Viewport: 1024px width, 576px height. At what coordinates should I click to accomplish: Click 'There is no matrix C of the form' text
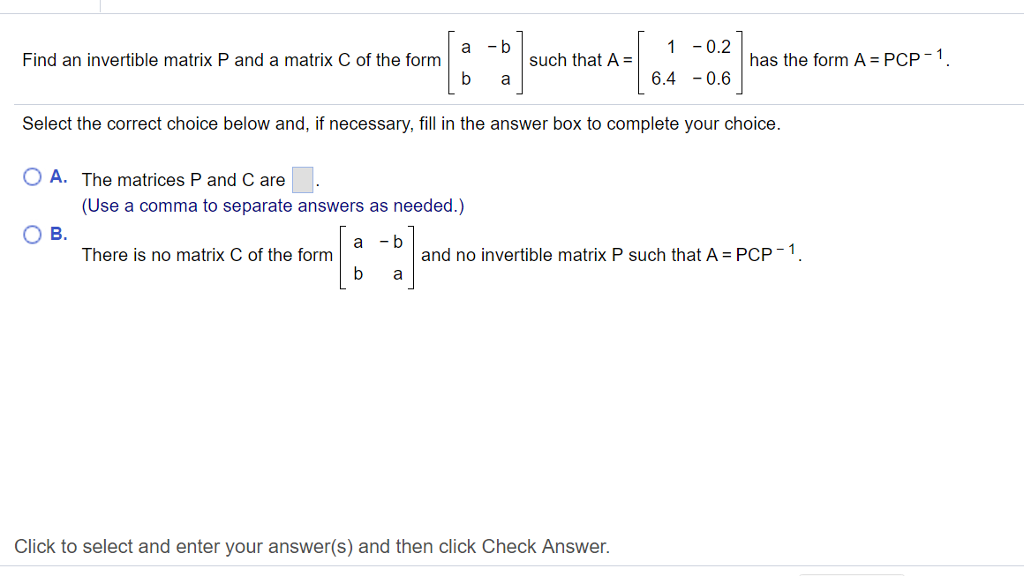pos(207,255)
